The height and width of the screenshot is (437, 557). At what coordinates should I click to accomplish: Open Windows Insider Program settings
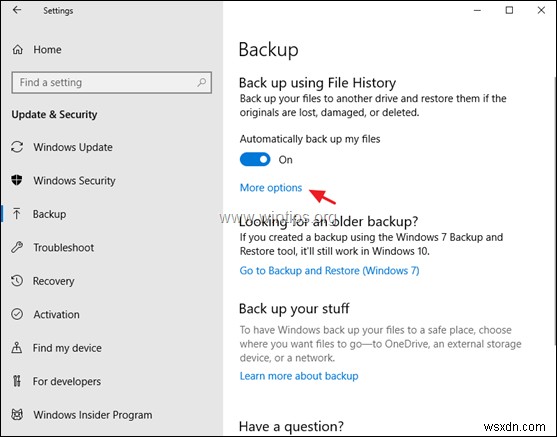tap(93, 415)
